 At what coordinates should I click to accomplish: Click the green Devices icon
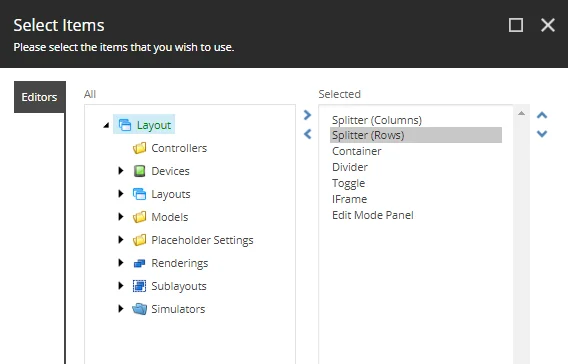[139, 171]
